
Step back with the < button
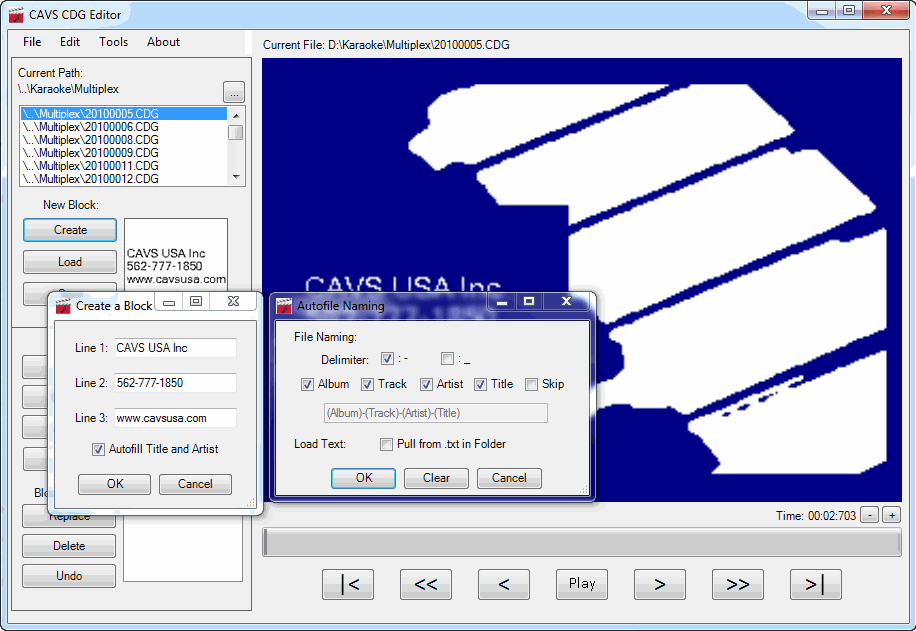504,584
